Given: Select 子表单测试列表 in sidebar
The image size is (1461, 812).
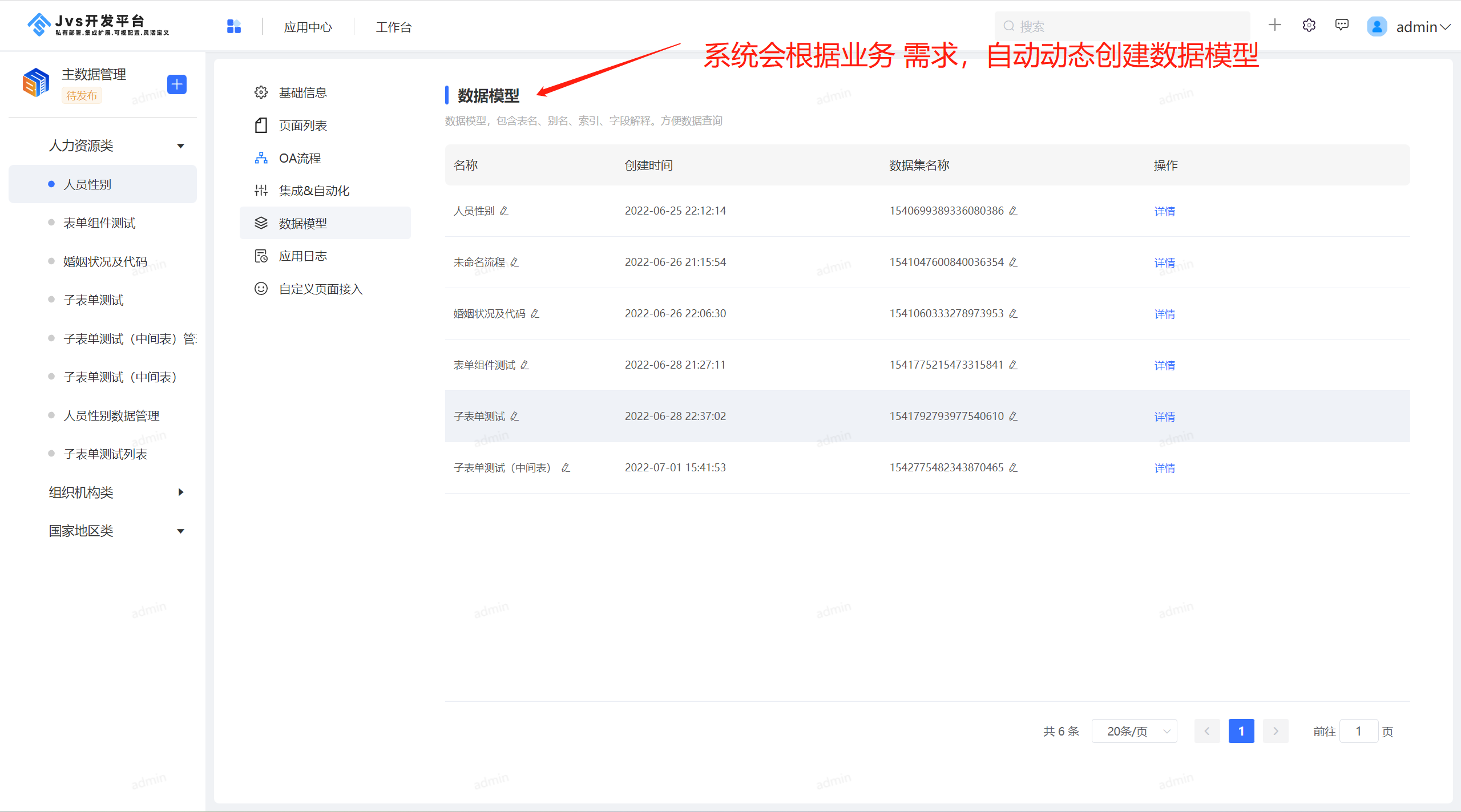Looking at the screenshot, I should coord(103,454).
